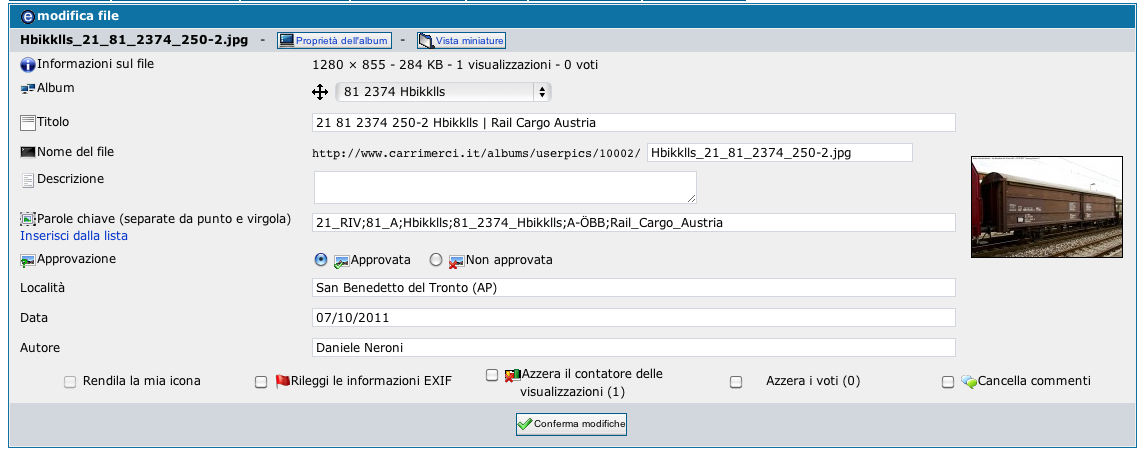Screen dimensions: 1144x454
Task: Click the reset views counter icon
Action: point(513,375)
